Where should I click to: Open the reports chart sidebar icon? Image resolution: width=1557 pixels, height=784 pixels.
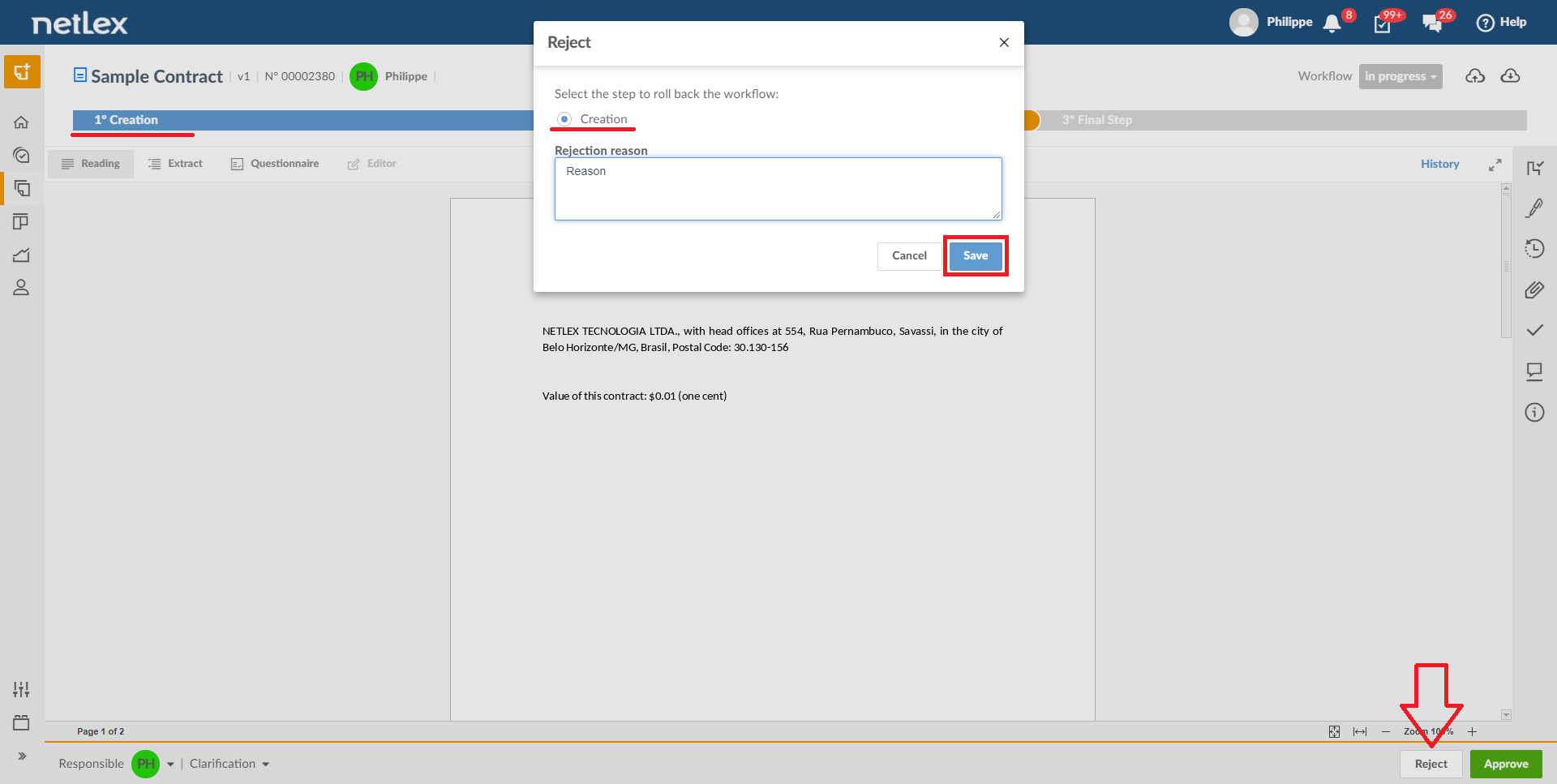pos(21,255)
